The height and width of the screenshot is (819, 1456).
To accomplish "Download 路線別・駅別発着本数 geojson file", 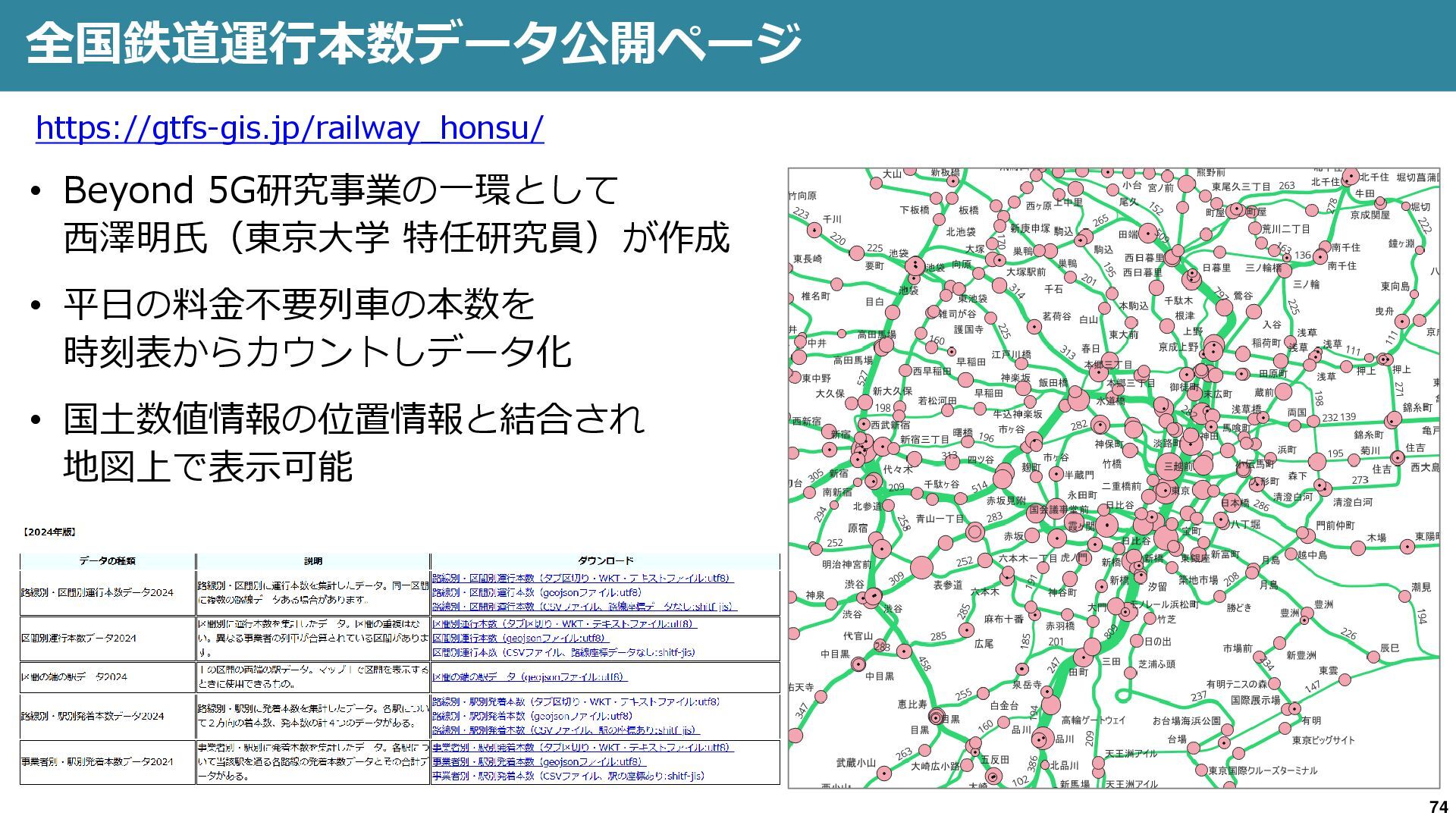I will click(x=532, y=716).
